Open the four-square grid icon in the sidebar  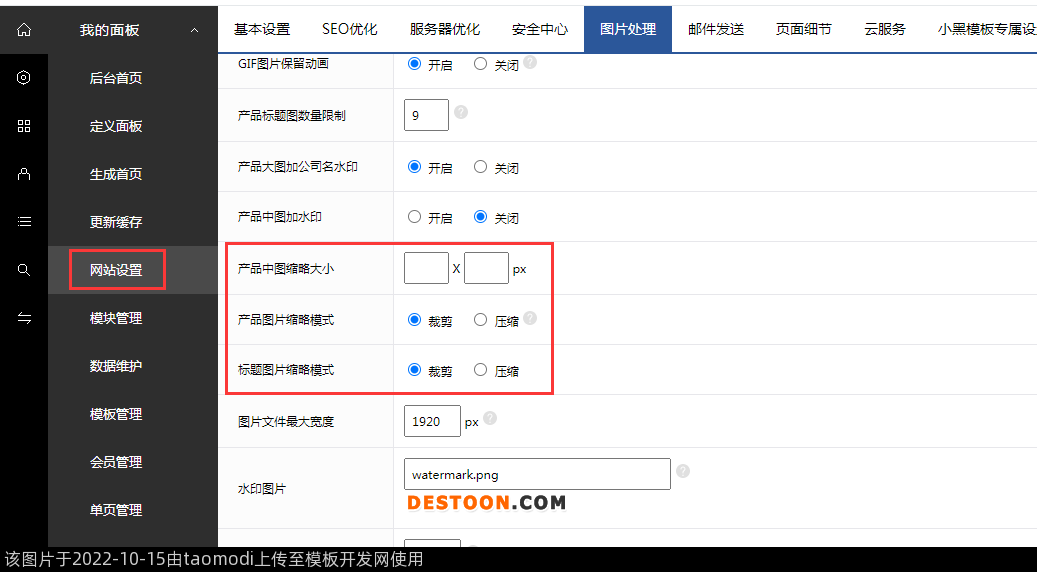[x=24, y=126]
